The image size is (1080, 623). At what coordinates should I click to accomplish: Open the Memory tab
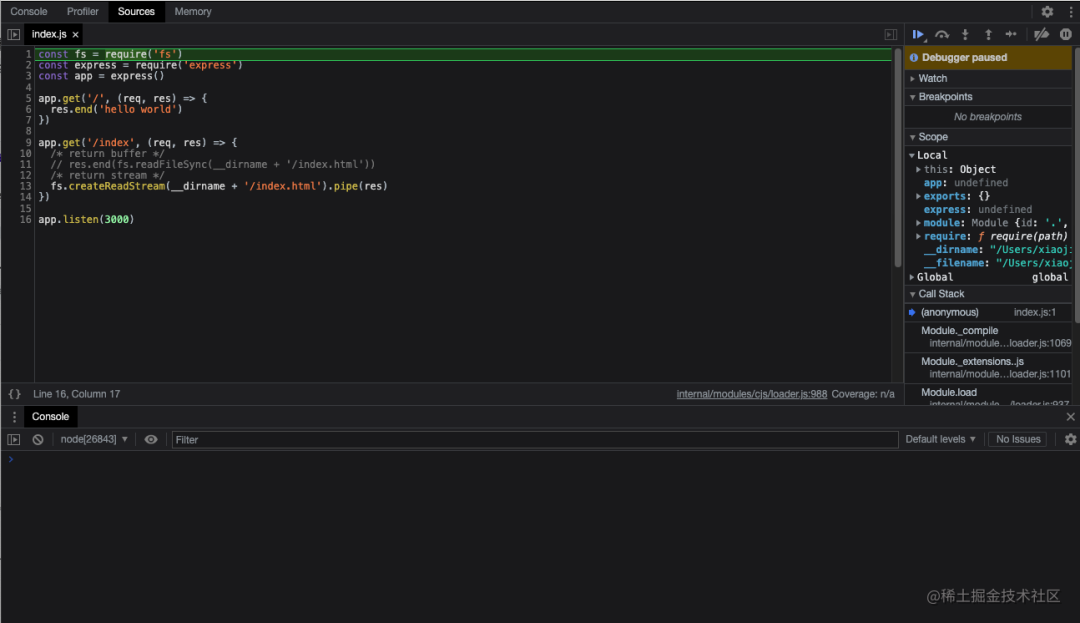[193, 12]
